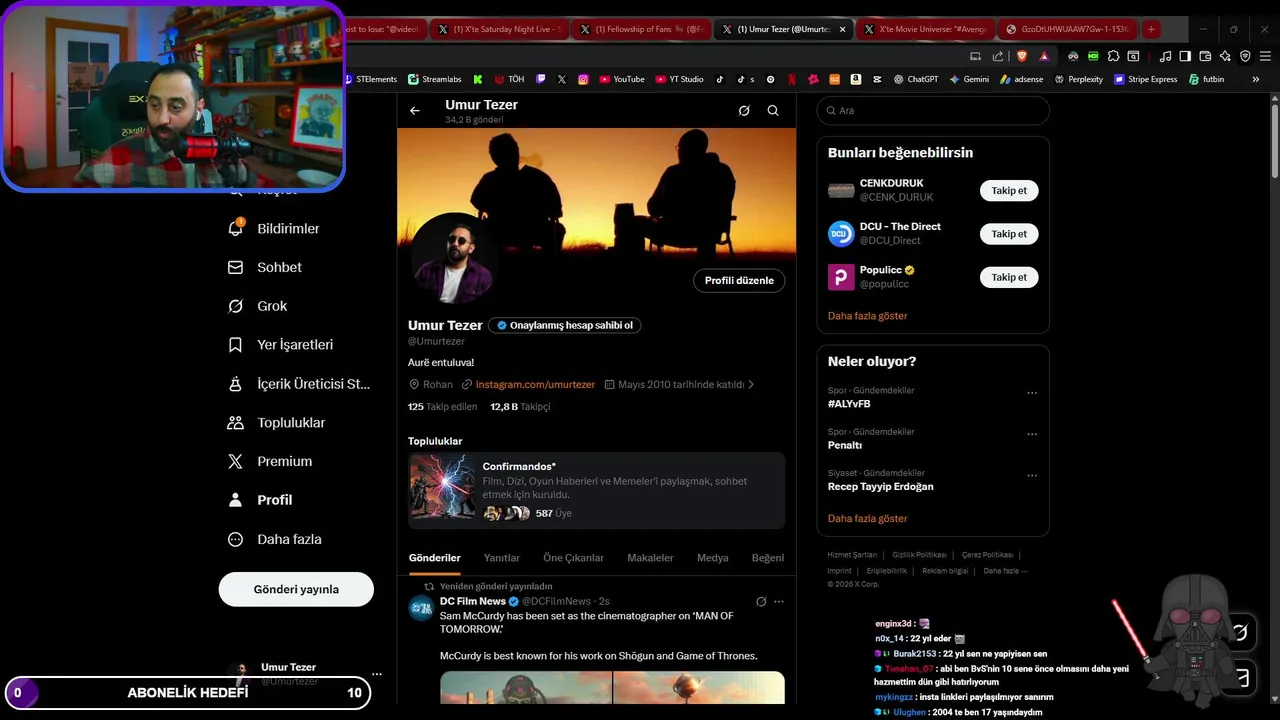This screenshot has height=720, width=1280.
Task: Open a new browser tab with the plus button
Action: point(1151,29)
